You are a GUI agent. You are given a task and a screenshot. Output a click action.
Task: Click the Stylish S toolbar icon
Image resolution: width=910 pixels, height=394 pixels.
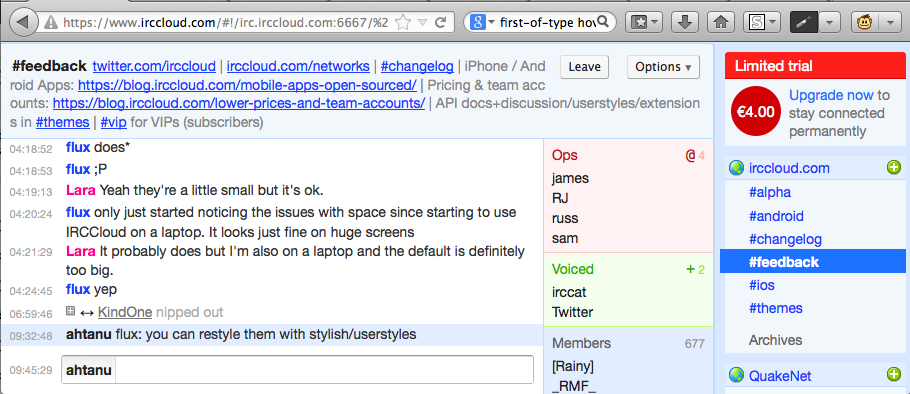[x=756, y=23]
